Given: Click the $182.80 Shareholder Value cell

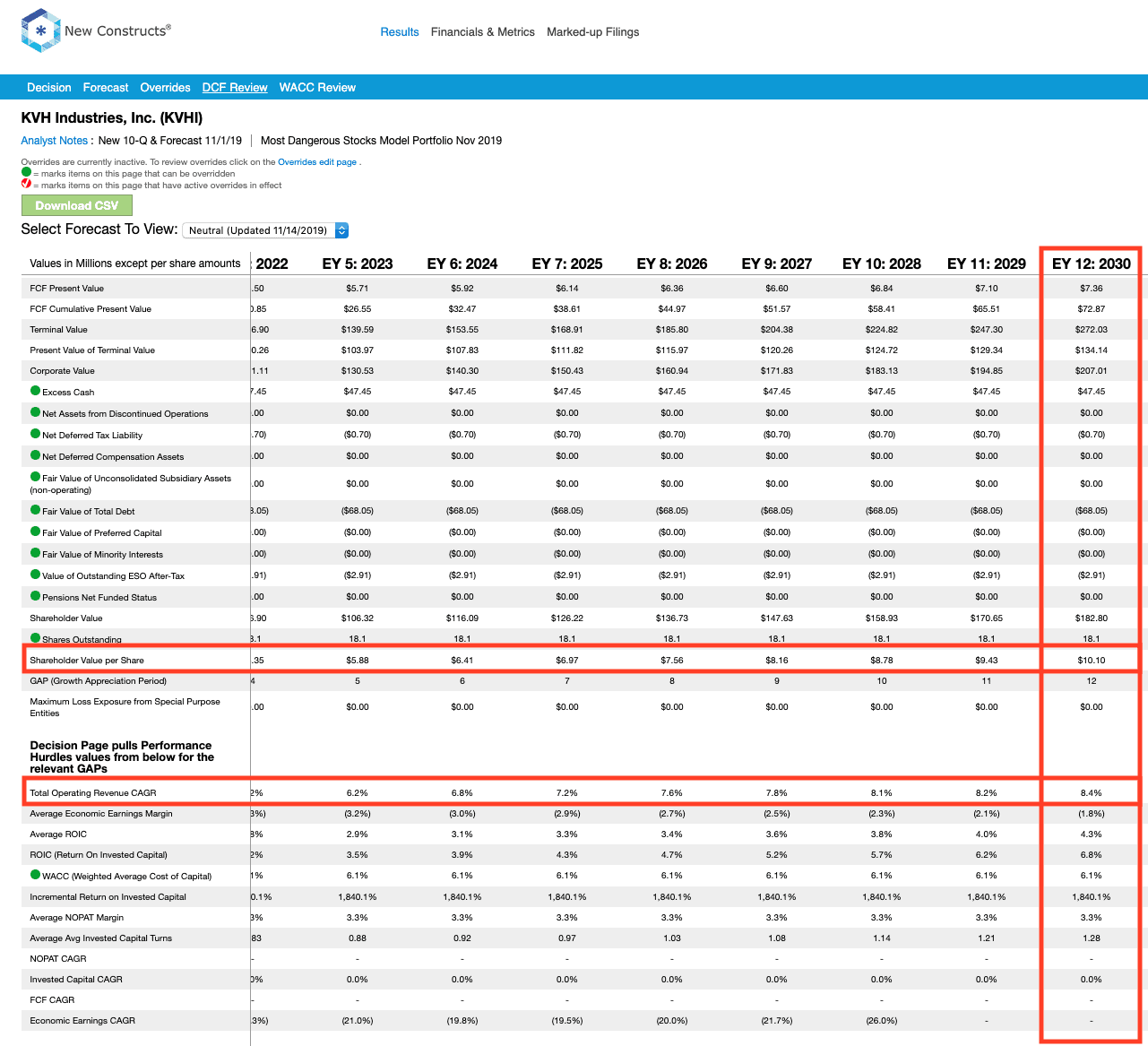Looking at the screenshot, I should coord(1092,618).
